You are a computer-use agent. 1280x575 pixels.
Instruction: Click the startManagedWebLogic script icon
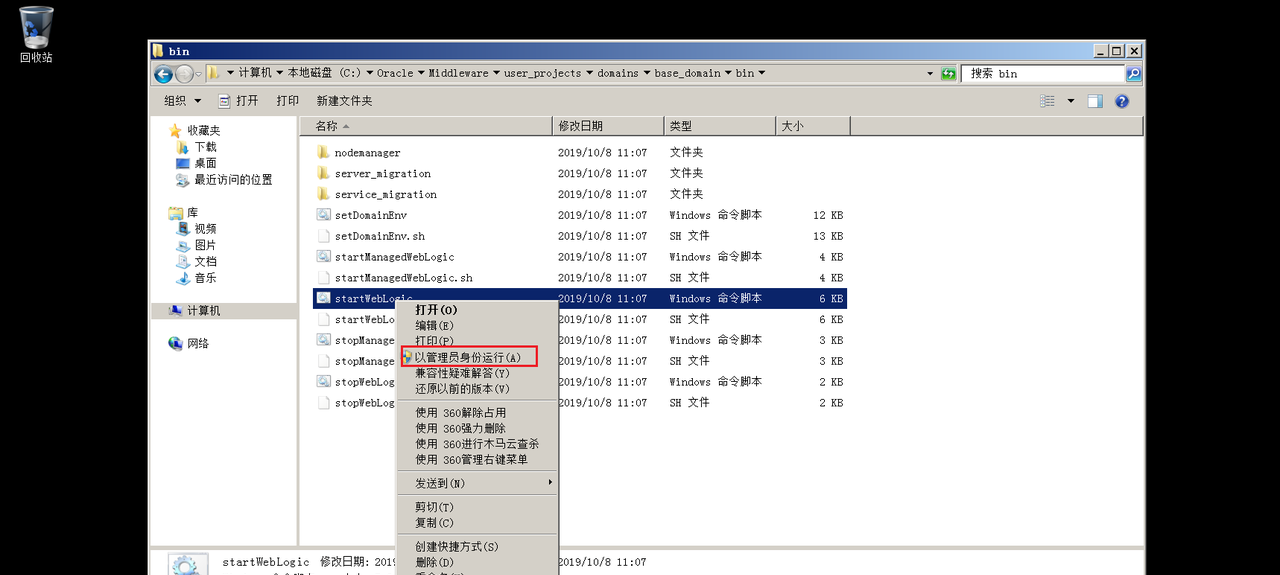[x=323, y=257]
